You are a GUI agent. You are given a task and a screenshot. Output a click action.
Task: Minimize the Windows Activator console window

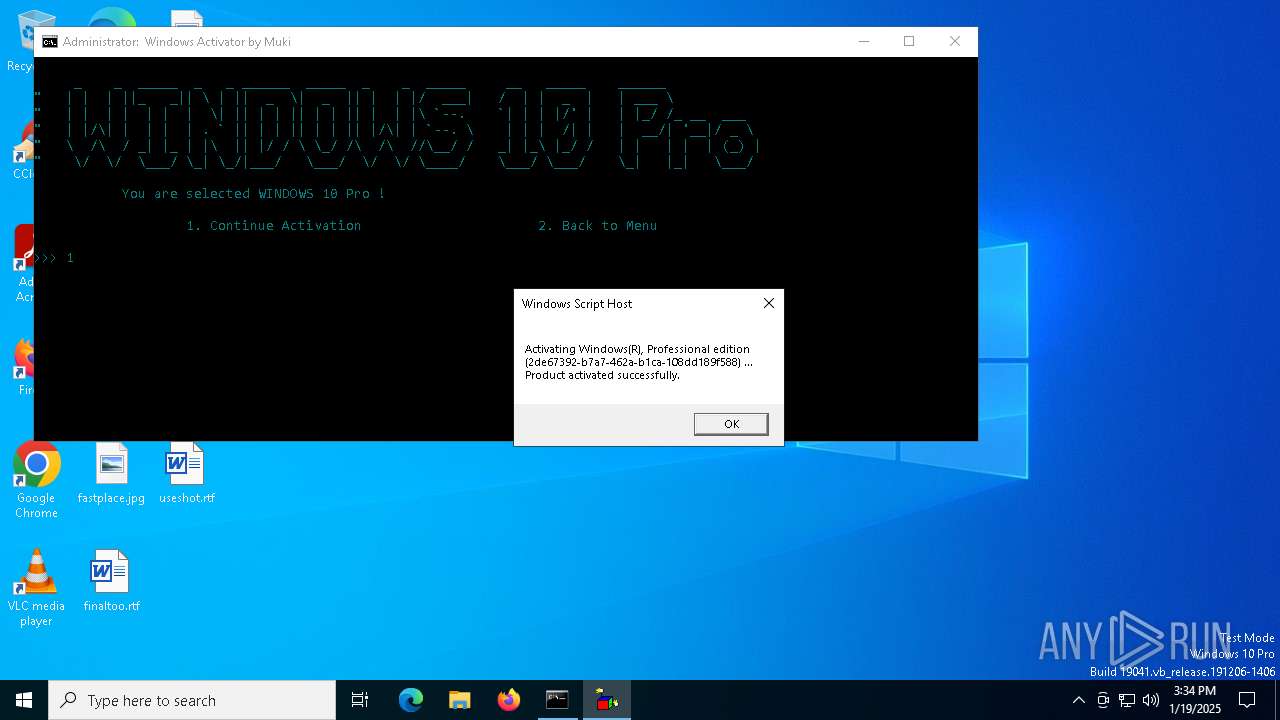point(864,41)
